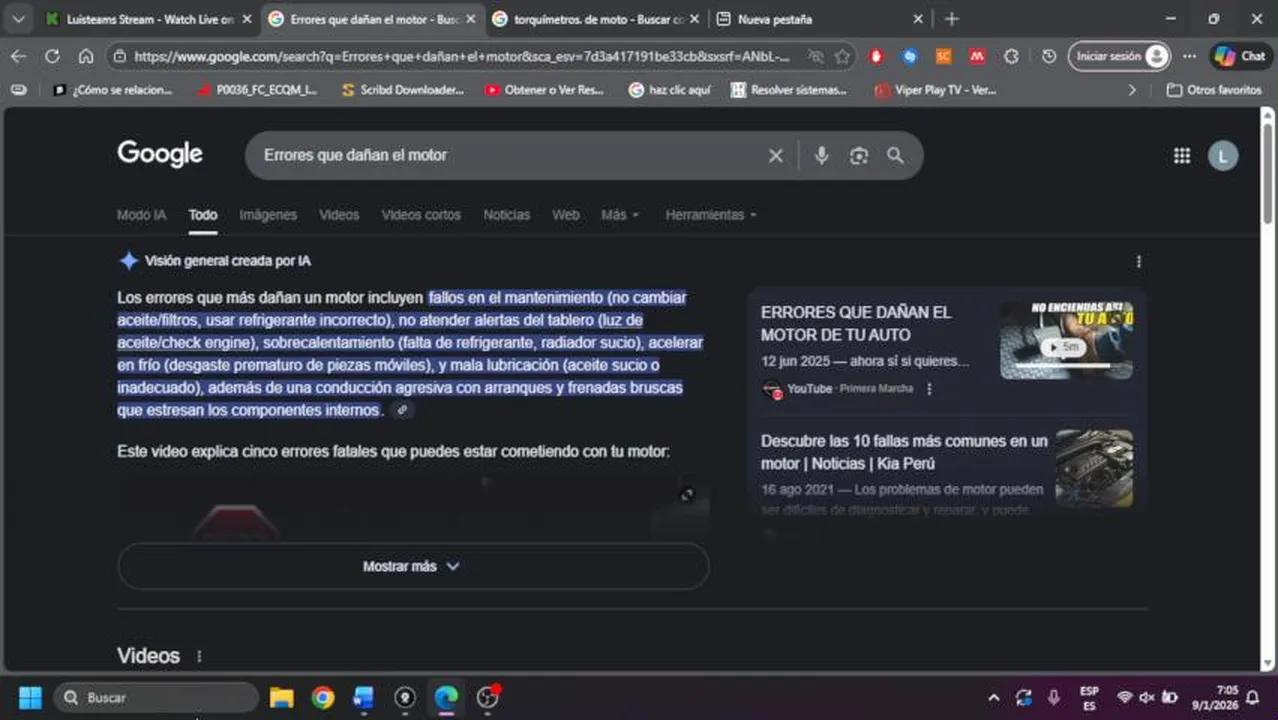1278x720 pixels.
Task: Switch to the Luisteams Stream tab
Action: [140, 19]
